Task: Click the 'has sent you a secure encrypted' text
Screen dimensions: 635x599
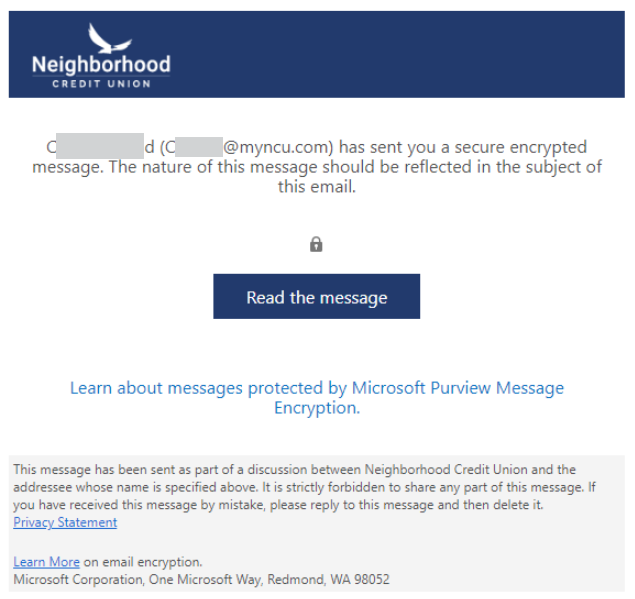Action: 463,147
